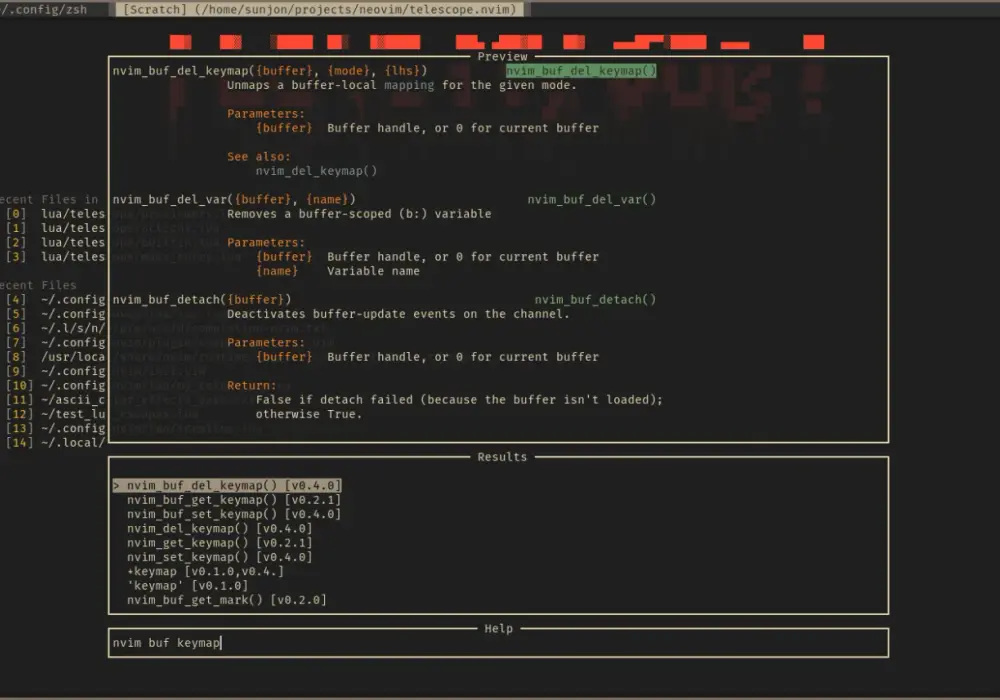Open recent file entry [9] ~/.config

[55, 371]
